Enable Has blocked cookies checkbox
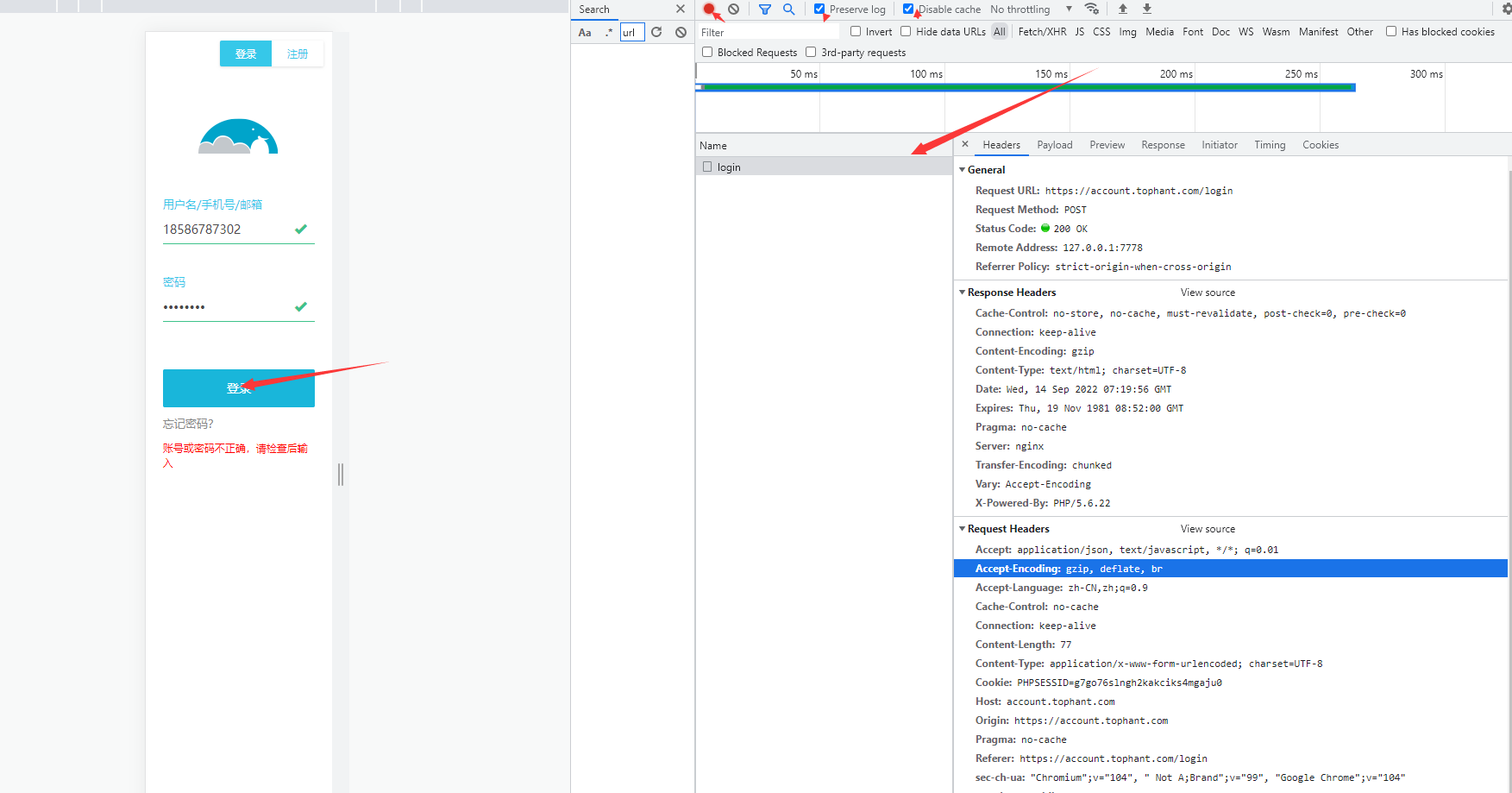The image size is (1512, 793). coord(1391,32)
